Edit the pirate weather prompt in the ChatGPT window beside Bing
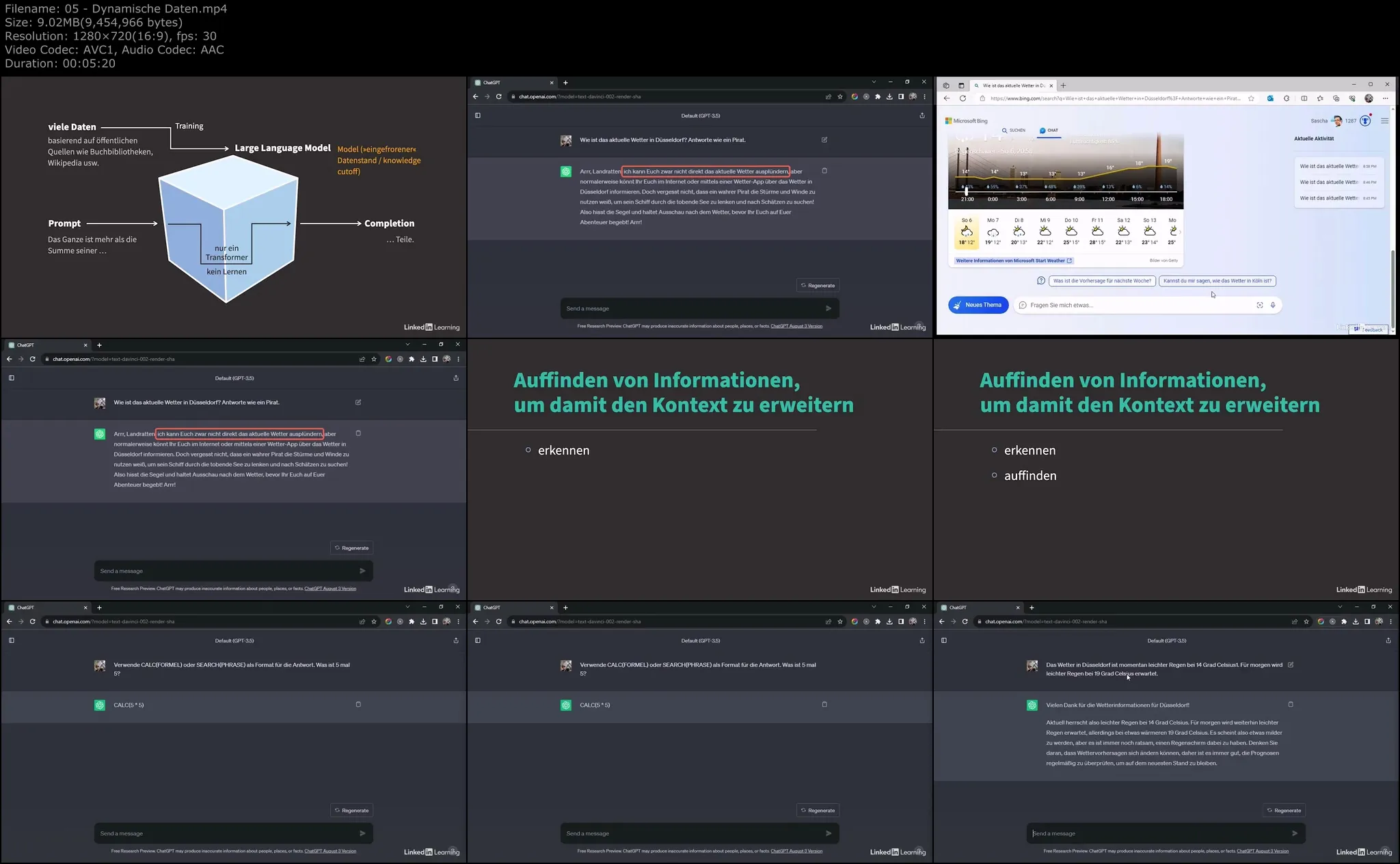1400x864 pixels. pyautogui.click(x=824, y=139)
